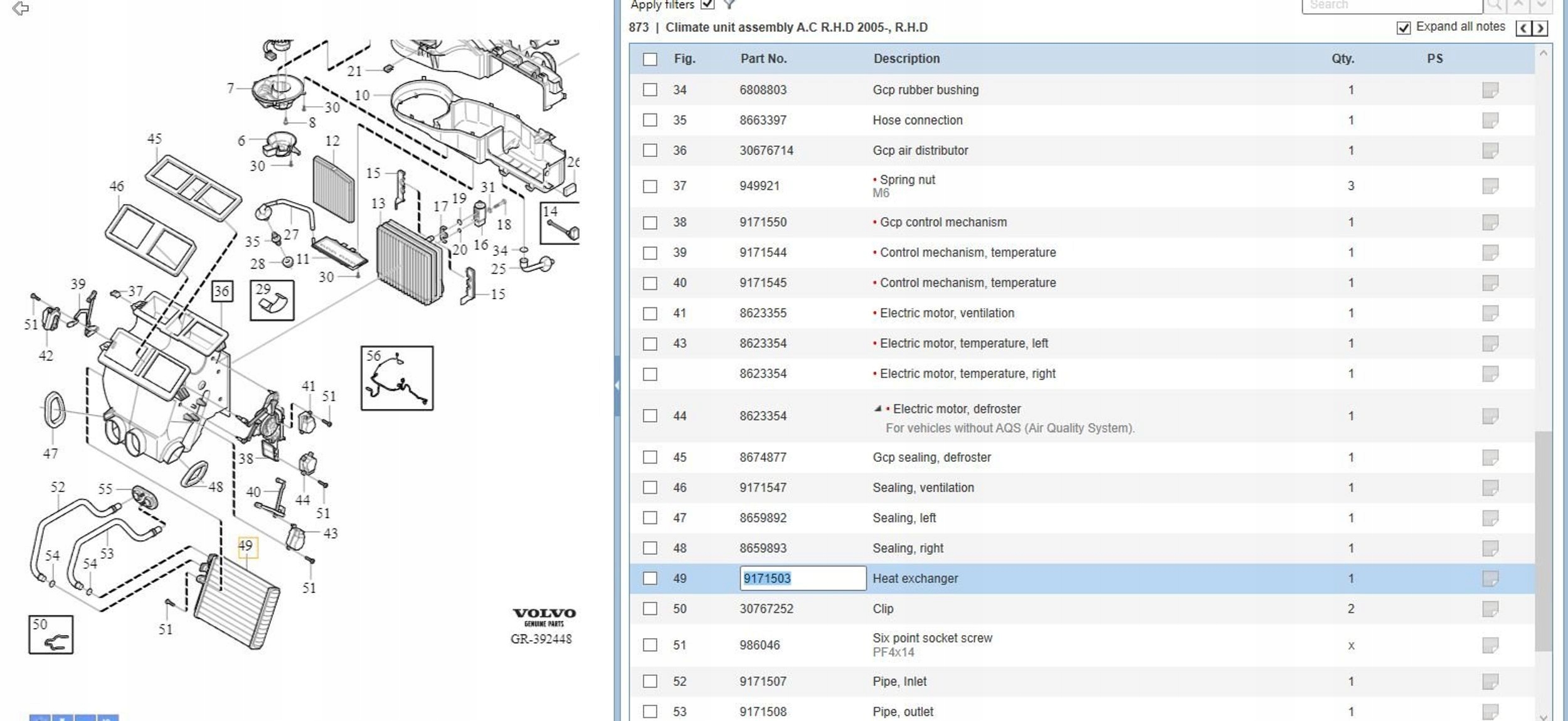Screen dimensions: 1568x721
Task: Click the back arrow above the diagram
Action: [x=21, y=8]
